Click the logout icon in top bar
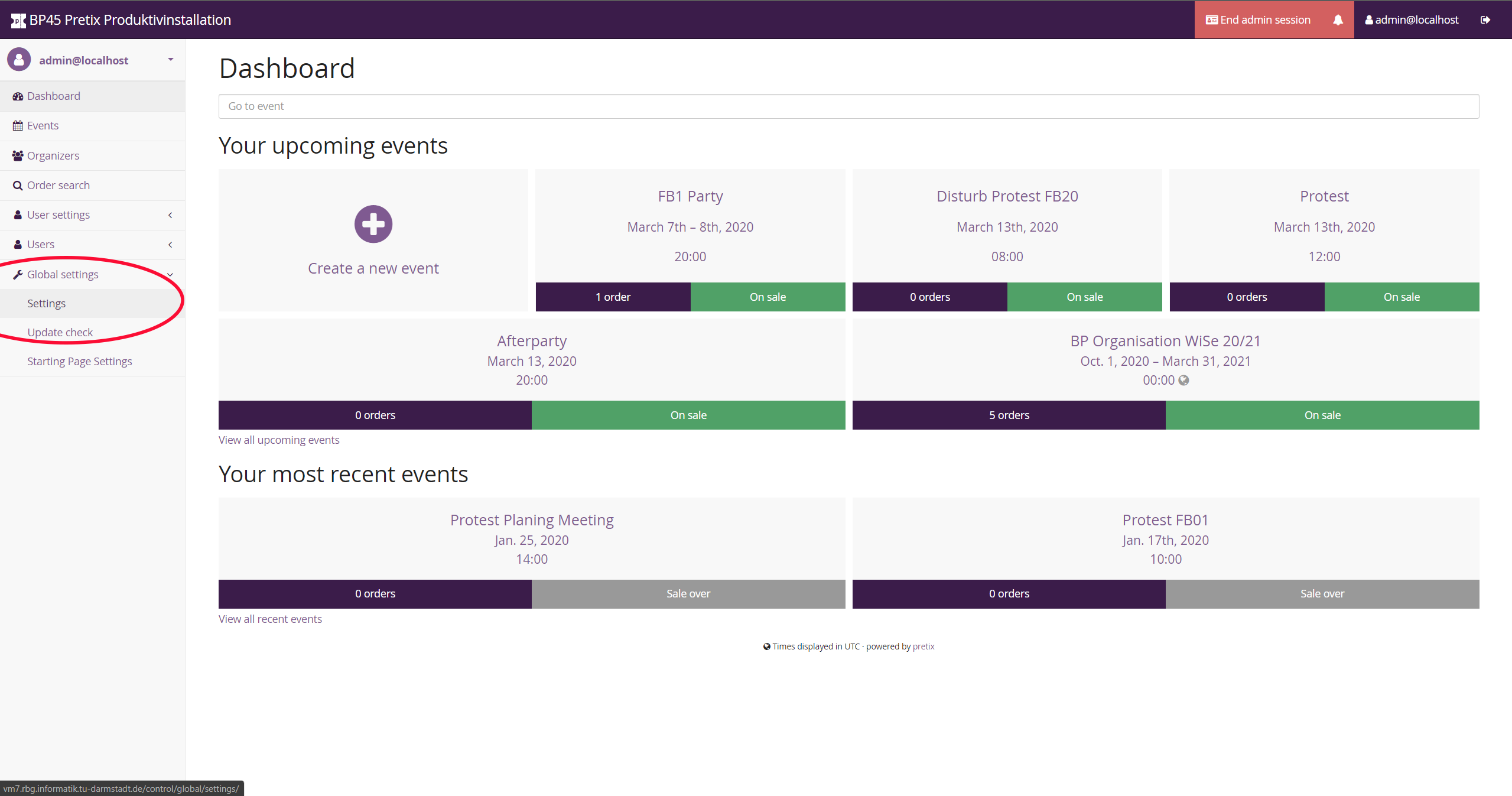The width and height of the screenshot is (1512, 796). point(1485,20)
